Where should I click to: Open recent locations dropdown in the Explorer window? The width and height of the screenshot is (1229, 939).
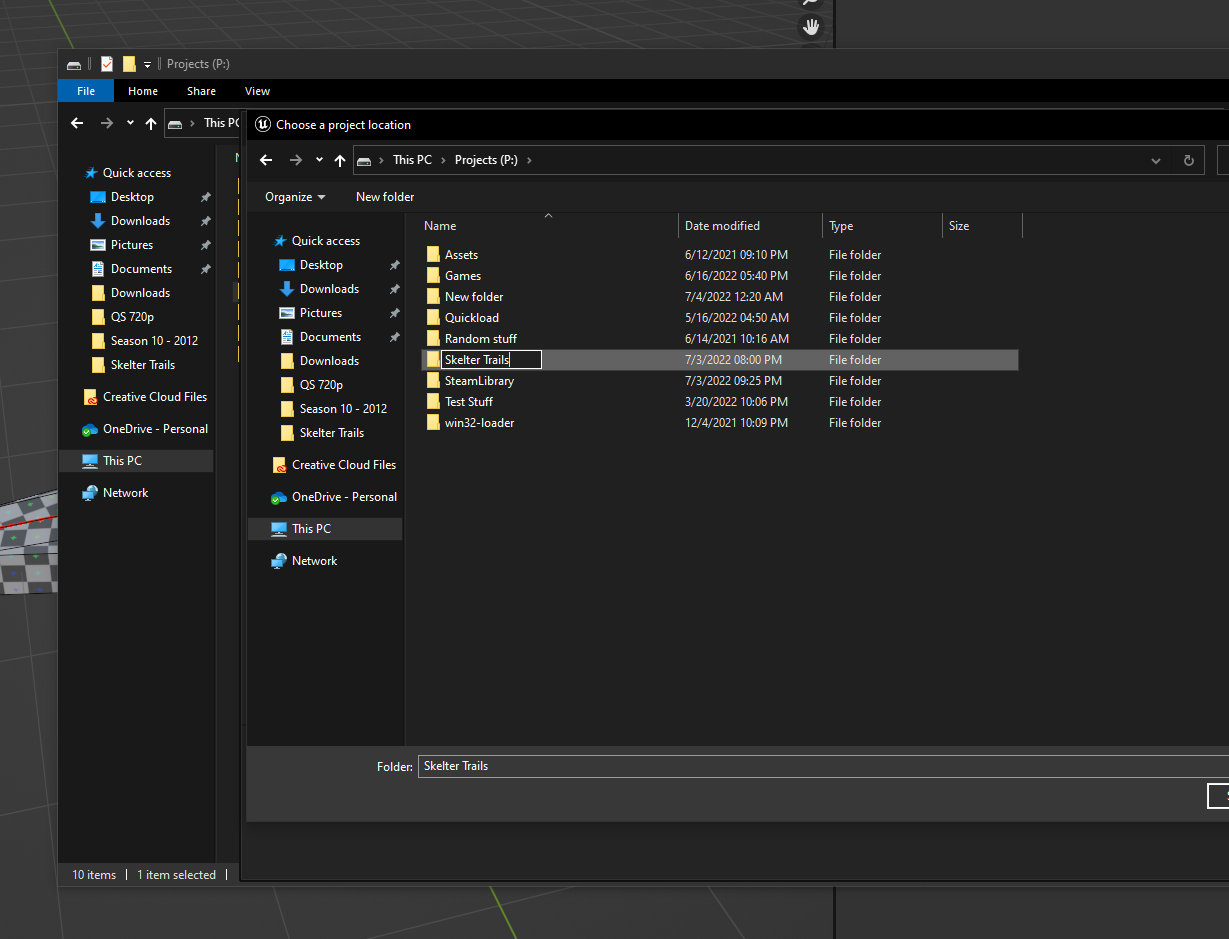click(130, 124)
